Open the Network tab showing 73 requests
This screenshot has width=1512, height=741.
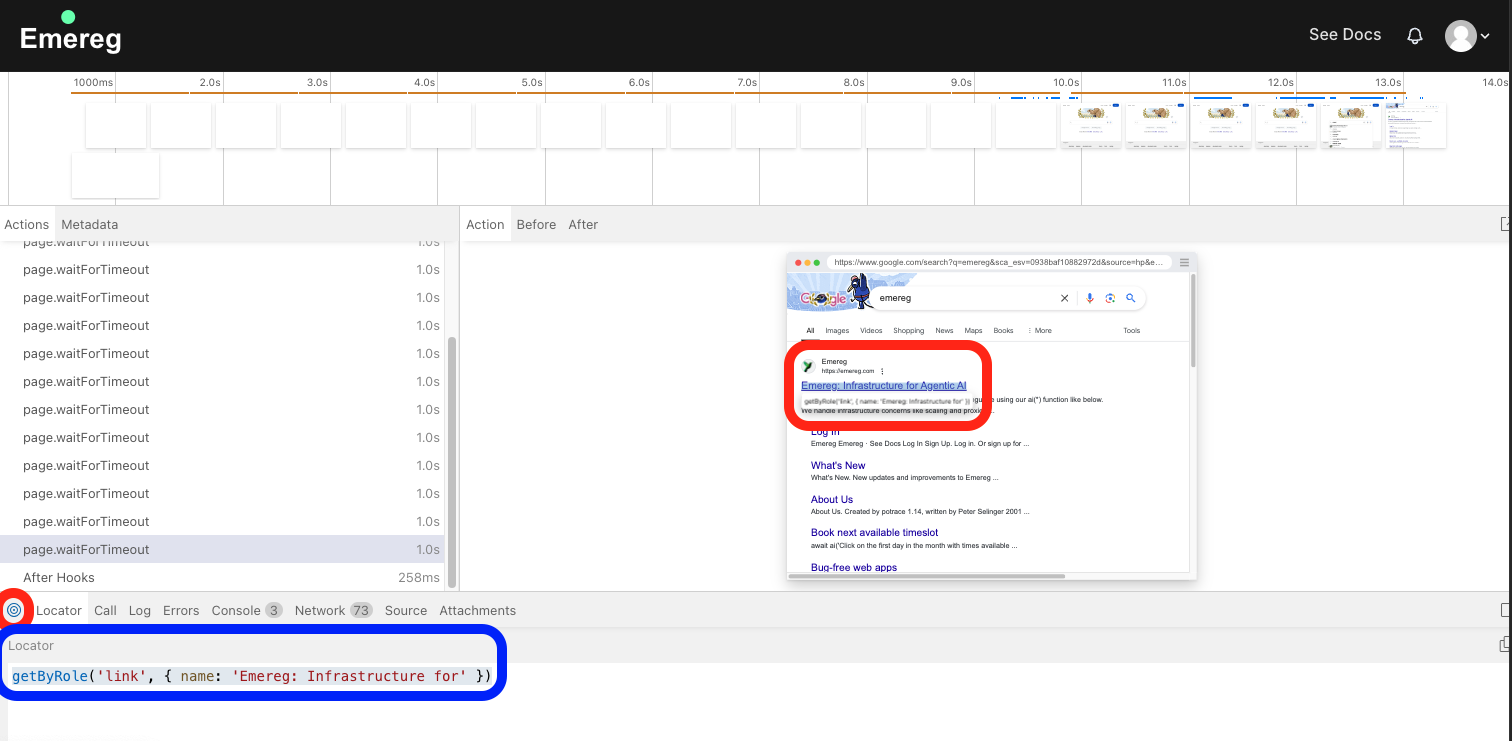320,610
